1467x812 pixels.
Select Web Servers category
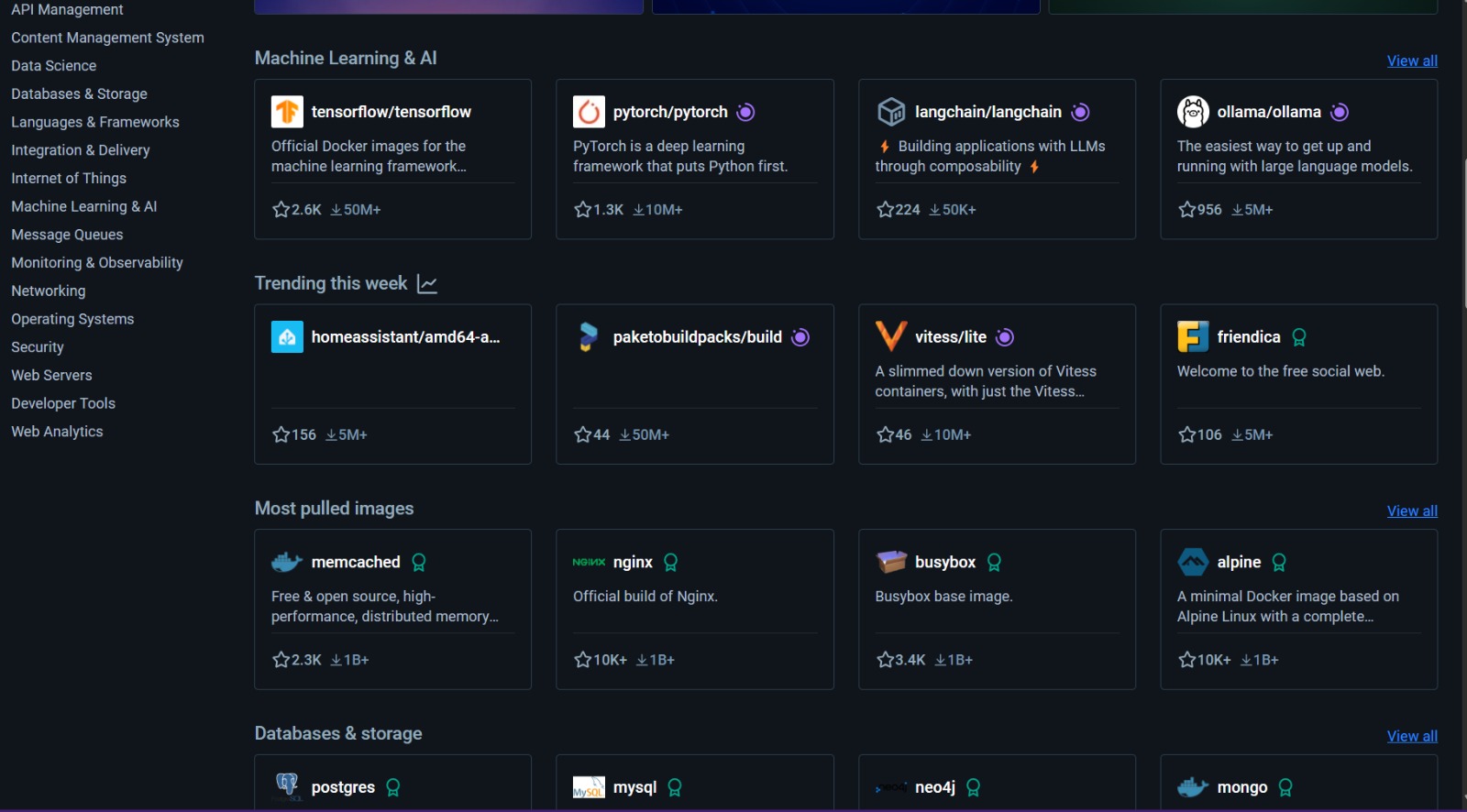(x=51, y=376)
